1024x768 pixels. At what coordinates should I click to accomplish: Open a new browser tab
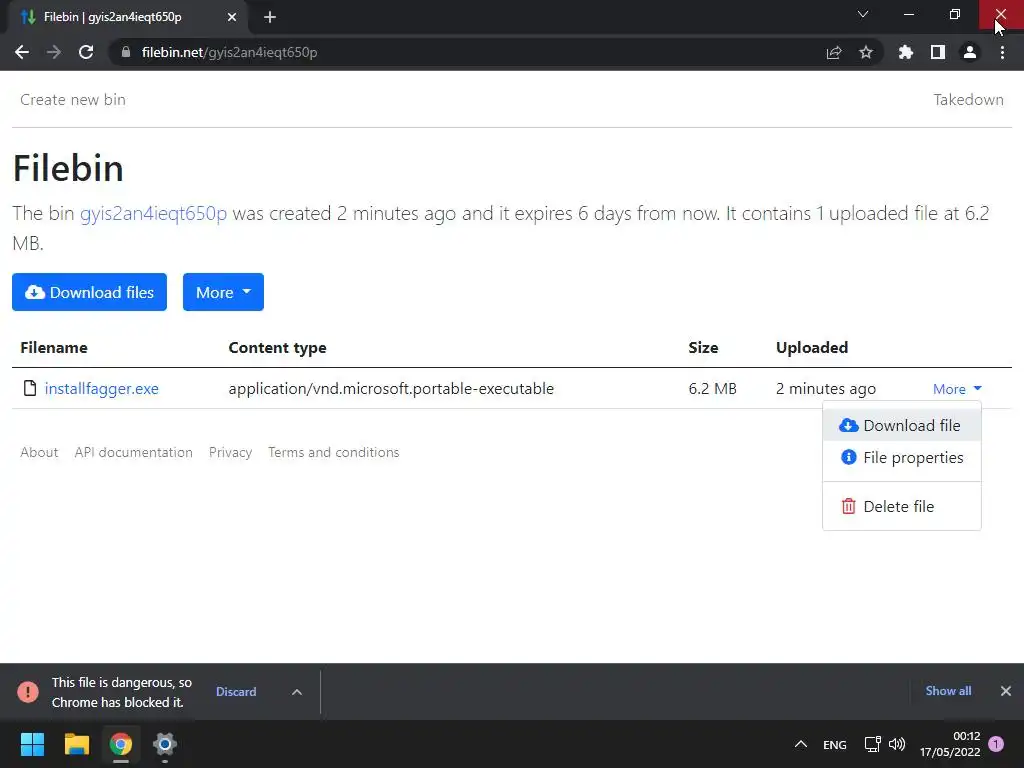coord(270,17)
